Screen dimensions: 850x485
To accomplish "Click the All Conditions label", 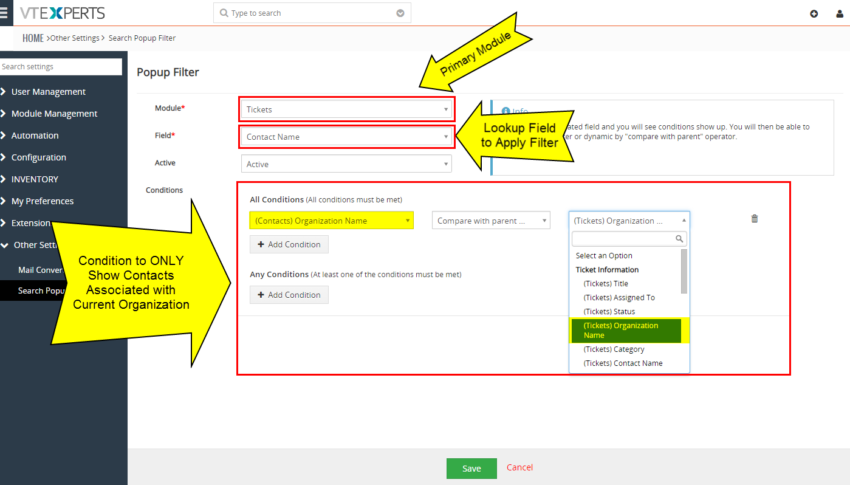I will [276, 199].
